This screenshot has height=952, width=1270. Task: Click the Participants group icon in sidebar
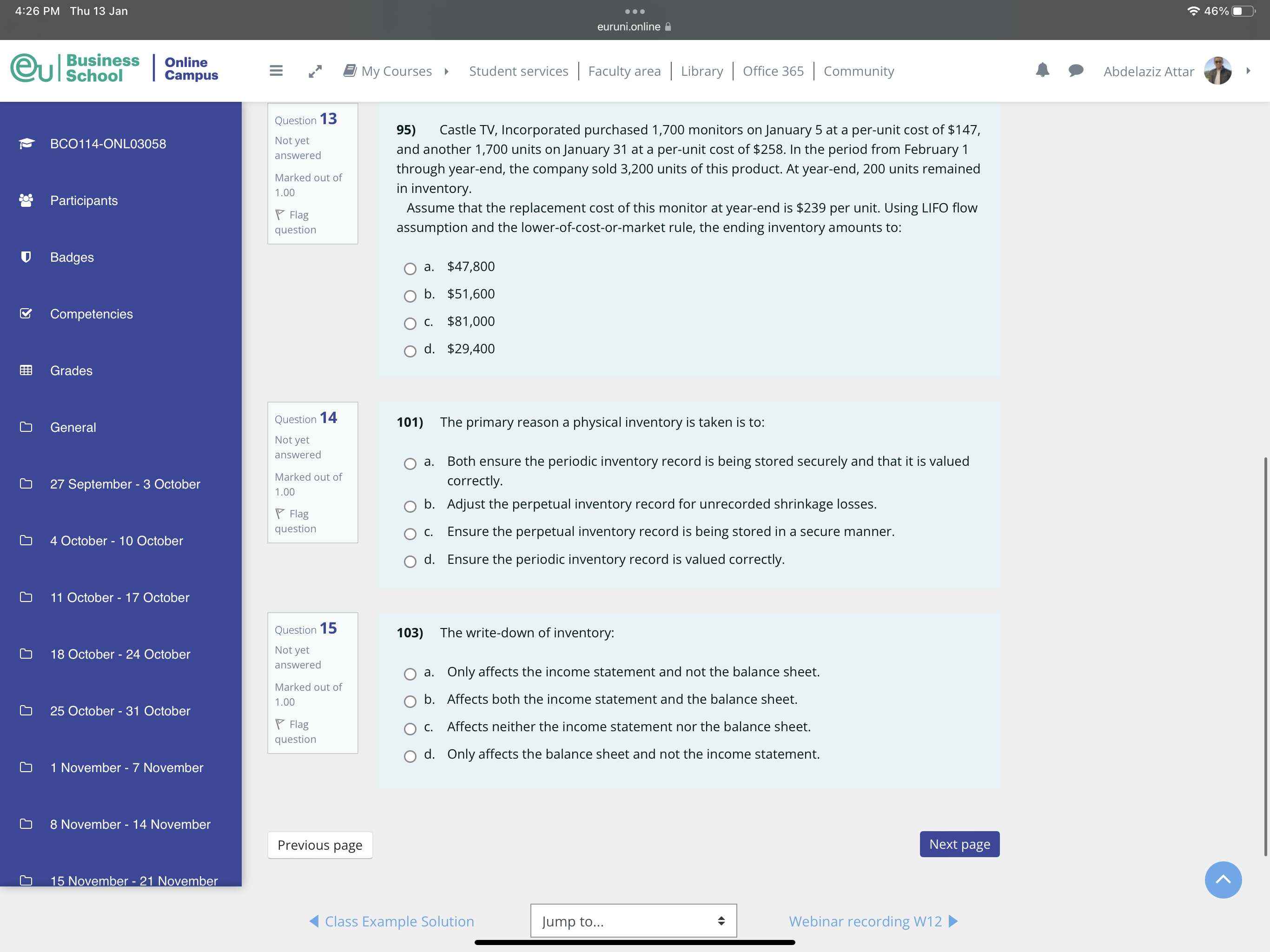26,200
